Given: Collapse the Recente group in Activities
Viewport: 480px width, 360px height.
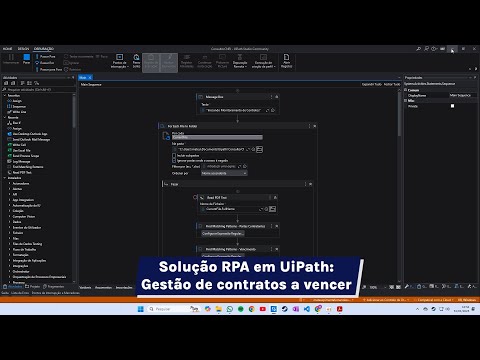Looking at the screenshot, I should click(x=5, y=117).
